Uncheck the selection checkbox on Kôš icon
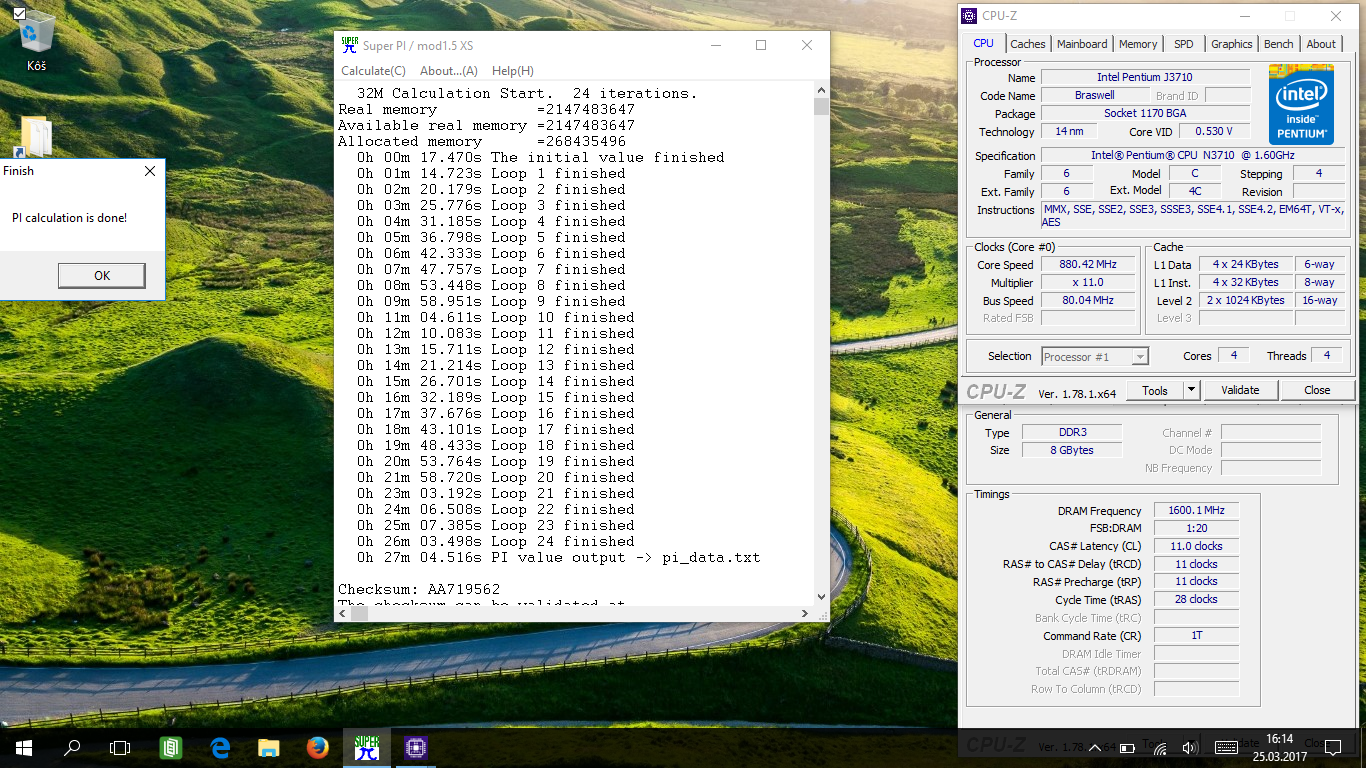Viewport: 1366px width, 768px height. click(20, 13)
